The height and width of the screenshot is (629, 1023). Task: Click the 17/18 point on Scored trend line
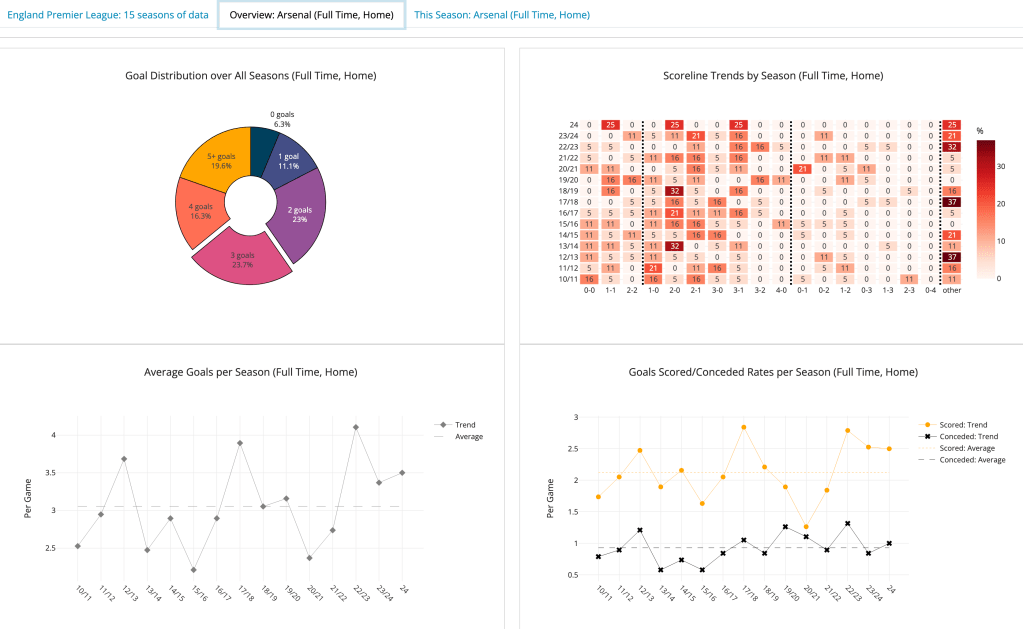pyautogui.click(x=744, y=427)
